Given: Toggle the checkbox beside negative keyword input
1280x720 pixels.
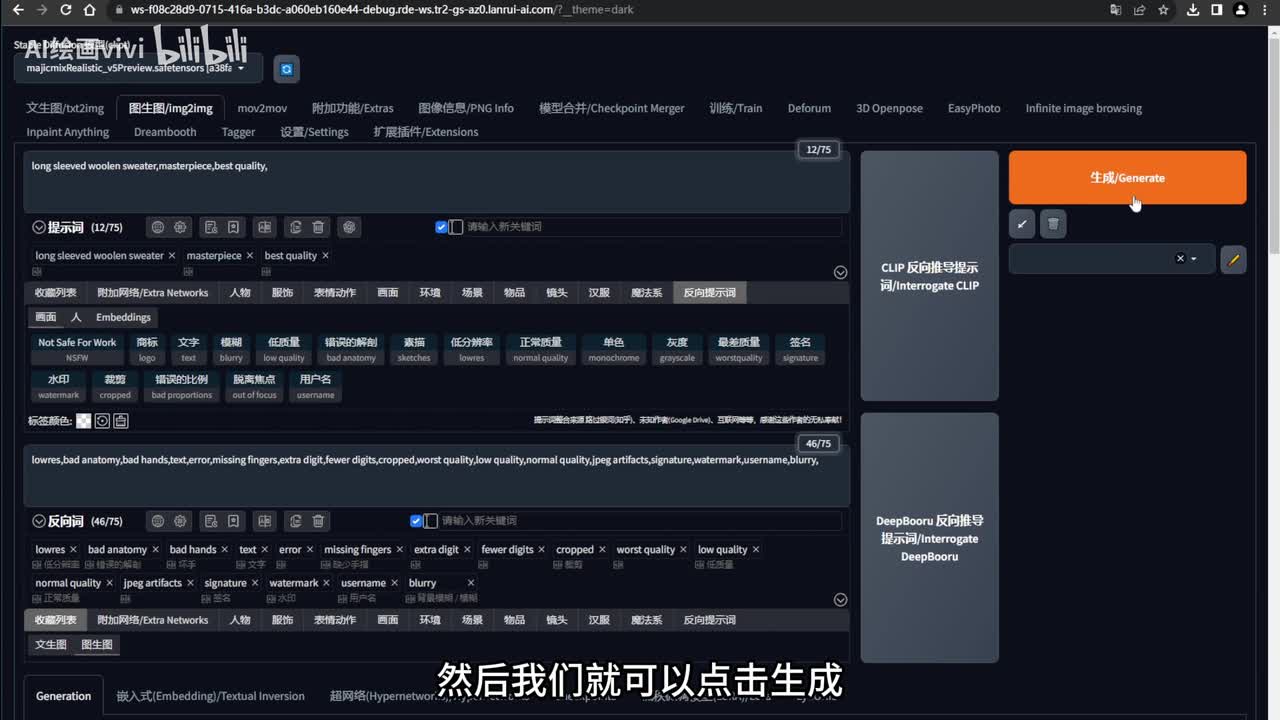Looking at the screenshot, I should point(416,521).
